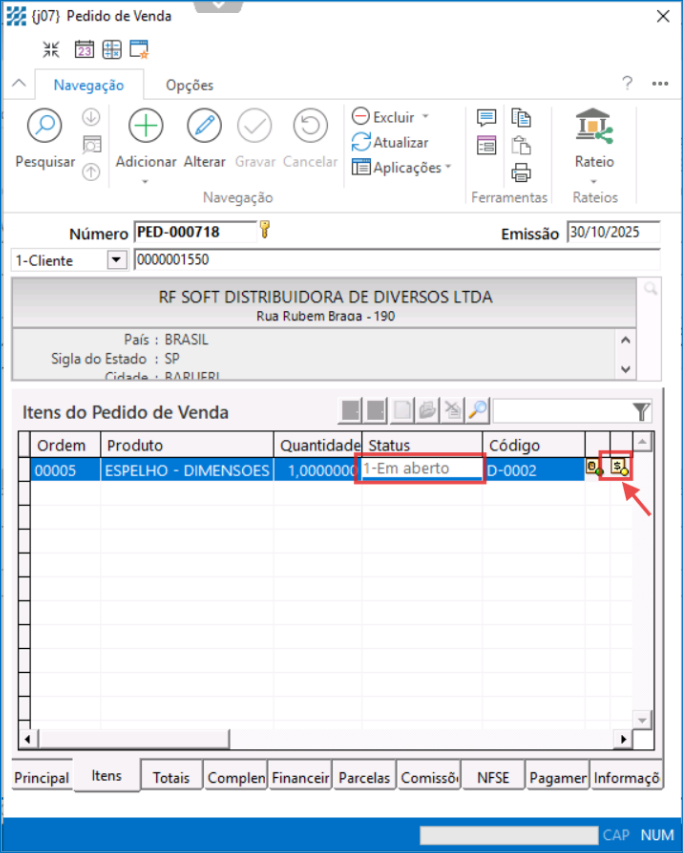Click the grid search magnifier icon
This screenshot has width=684, height=853.
pos(478,411)
